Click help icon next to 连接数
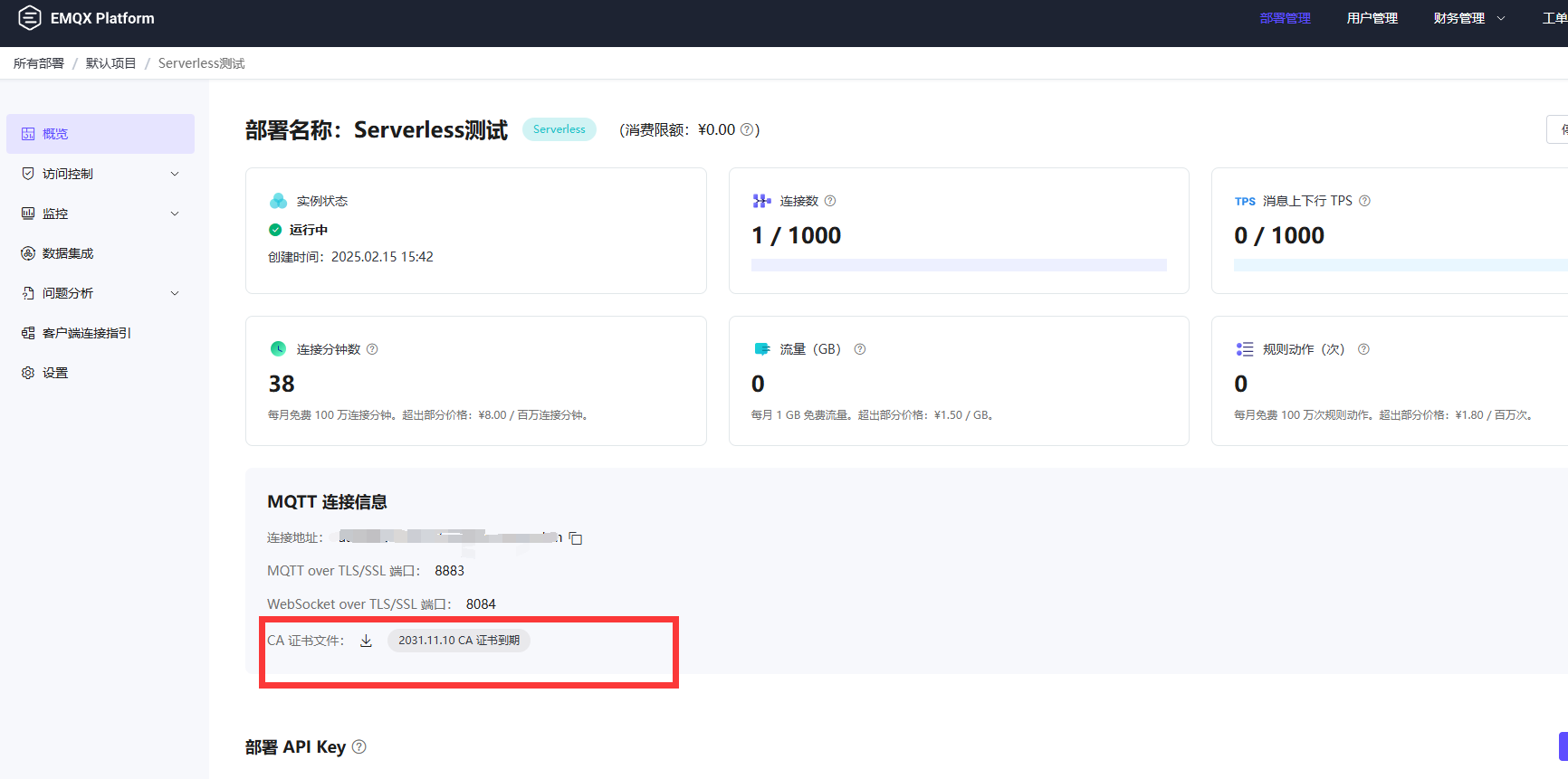This screenshot has width=1568, height=779. [x=830, y=201]
